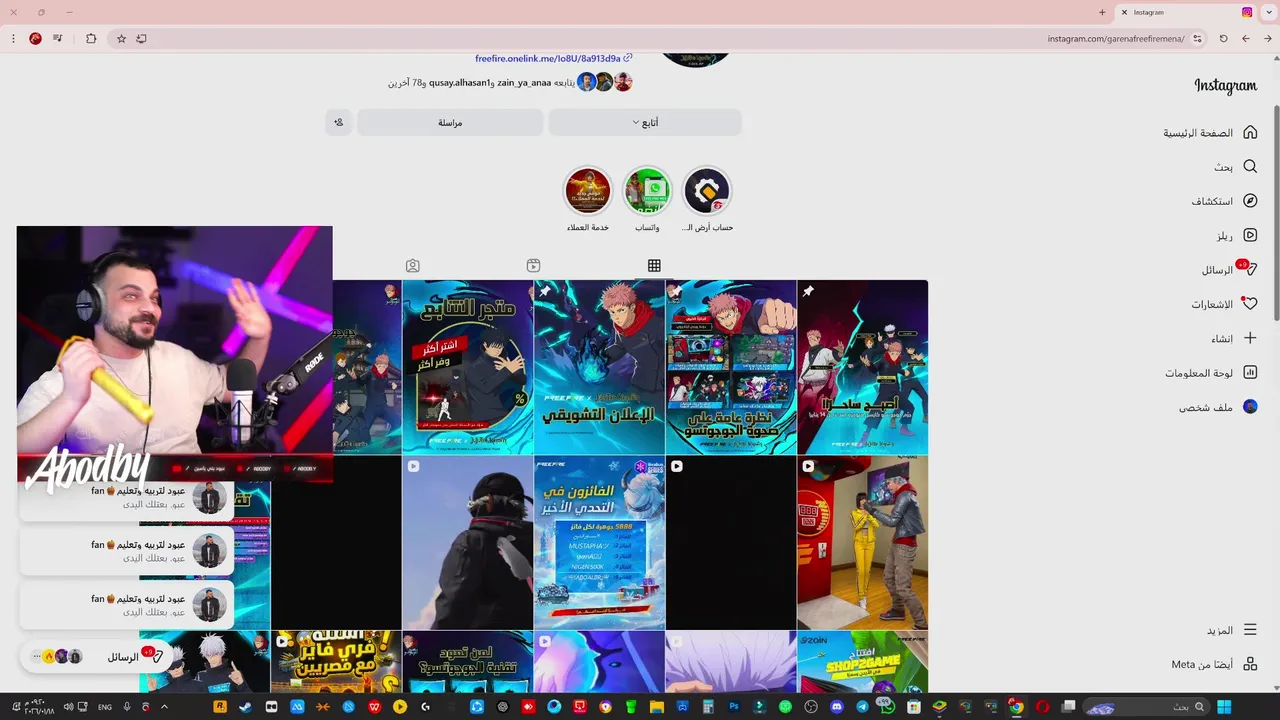
Task: Open the Jujutsu awakening overview post
Action: coord(731,367)
